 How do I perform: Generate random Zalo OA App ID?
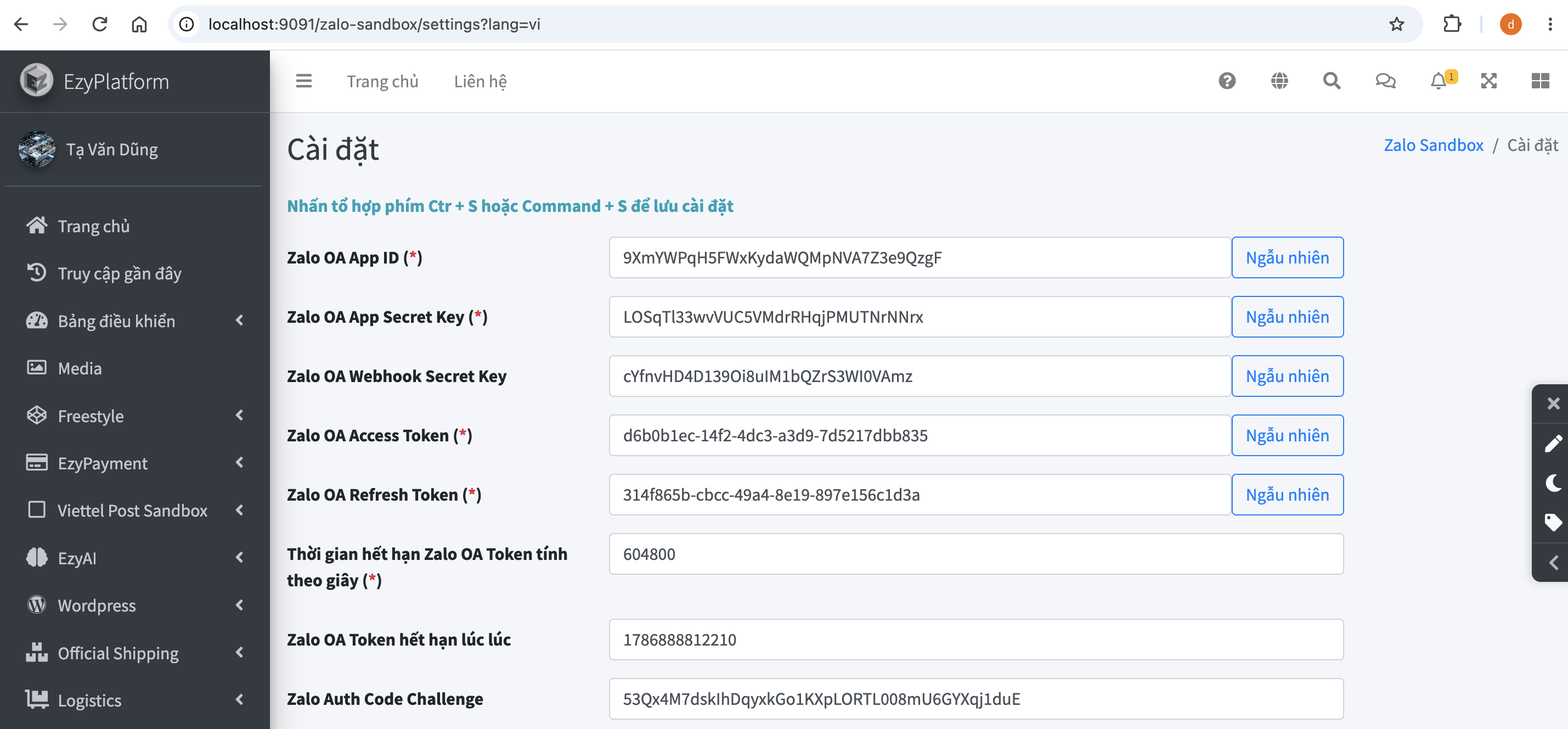click(x=1288, y=257)
